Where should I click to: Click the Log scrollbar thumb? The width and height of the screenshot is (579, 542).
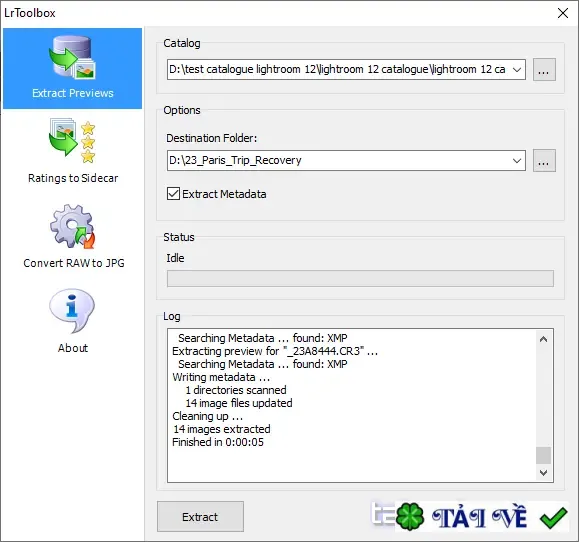pyautogui.click(x=543, y=455)
